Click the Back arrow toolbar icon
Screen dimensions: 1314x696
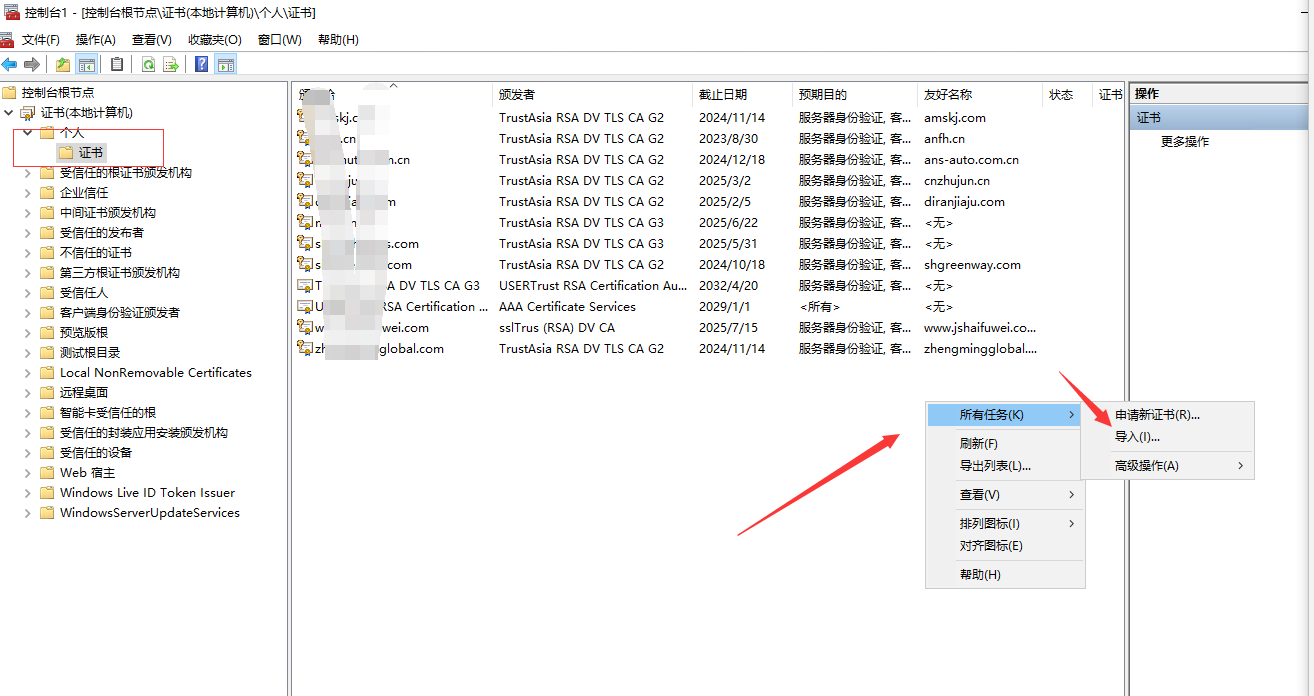[x=9, y=65]
